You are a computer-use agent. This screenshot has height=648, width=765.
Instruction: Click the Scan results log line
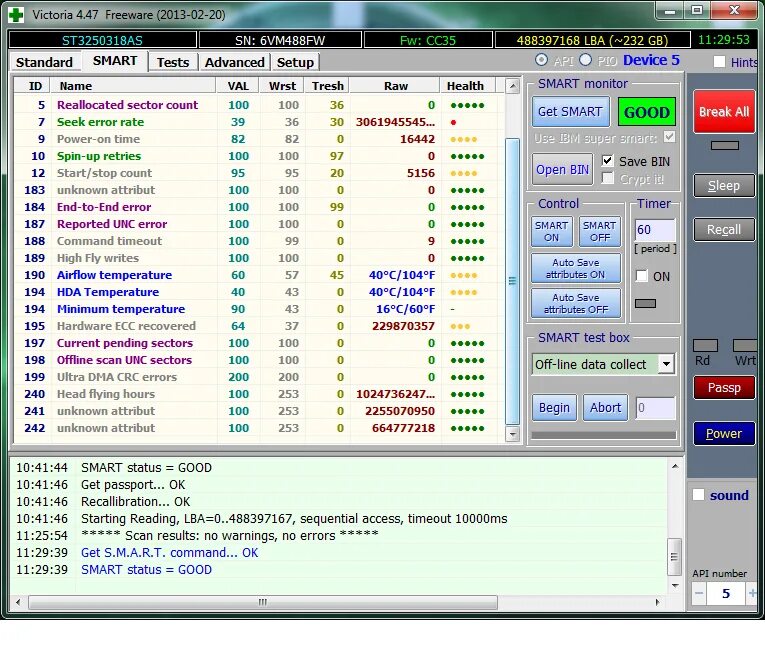pyautogui.click(x=230, y=535)
